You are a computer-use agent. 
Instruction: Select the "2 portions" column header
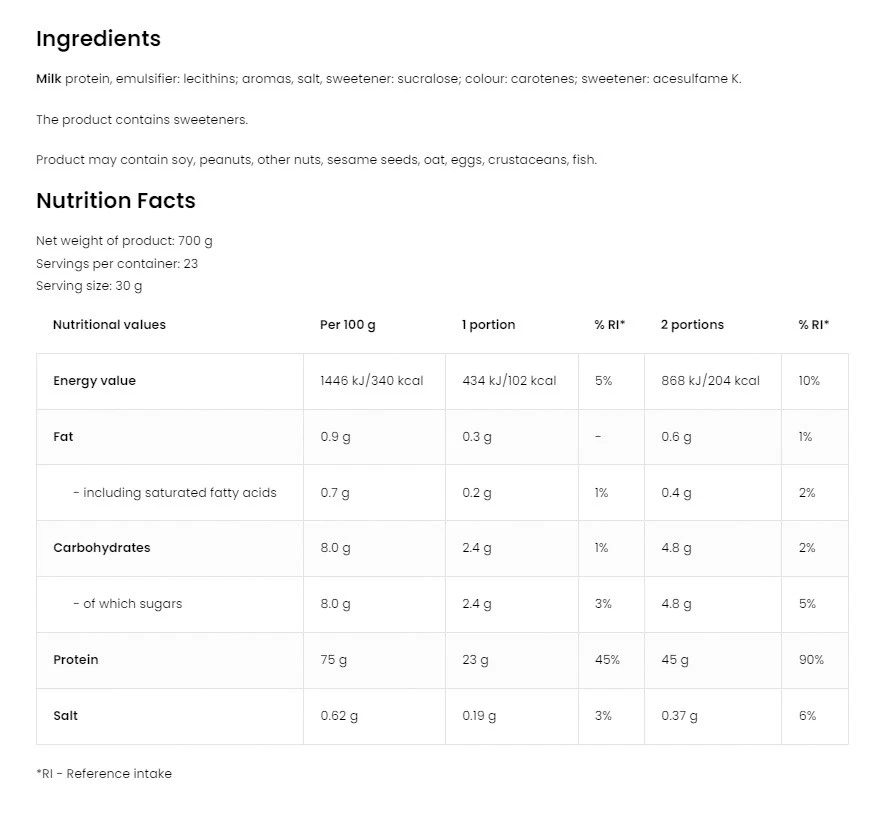coord(692,325)
